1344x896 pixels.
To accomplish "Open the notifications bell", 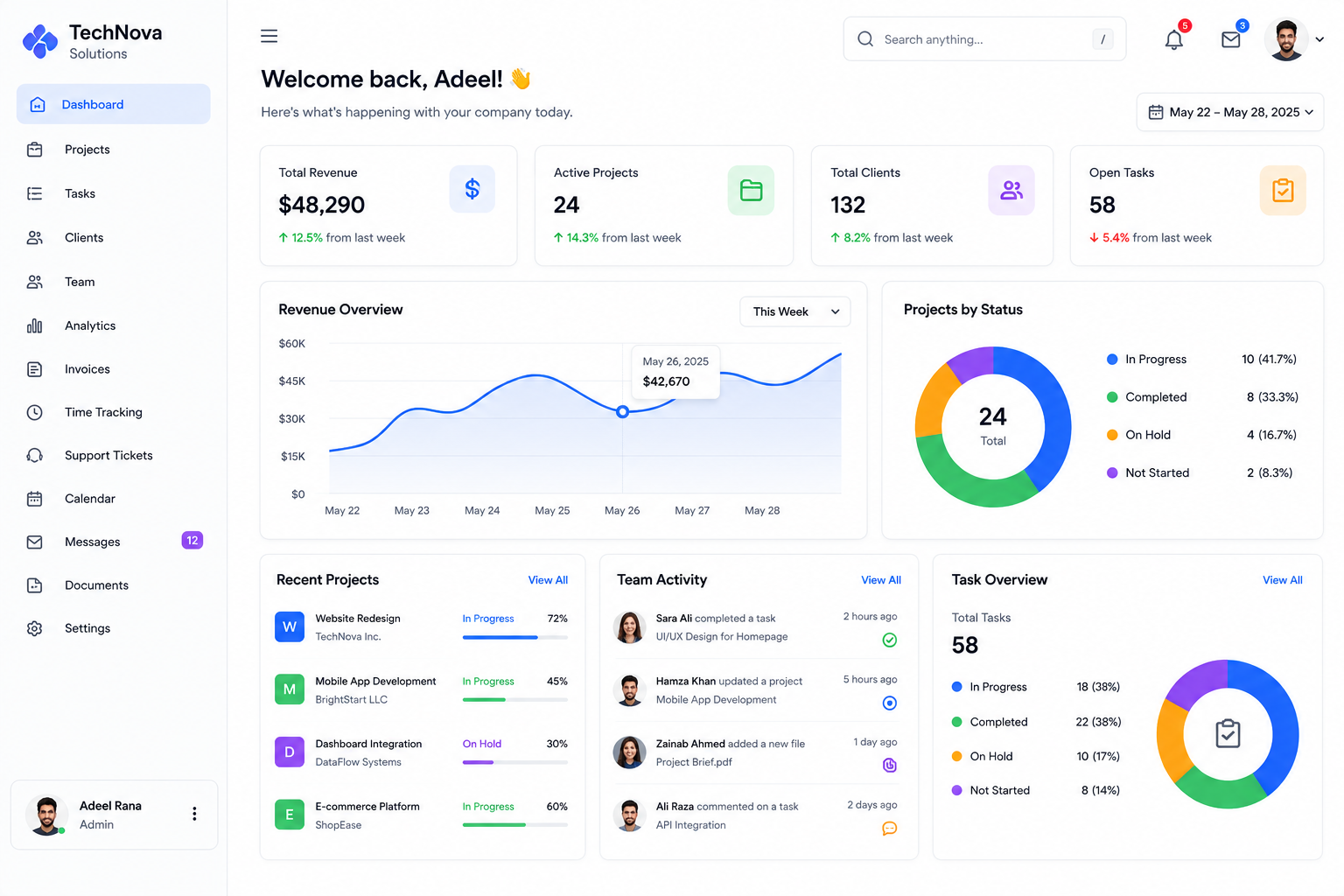I will 1174,39.
